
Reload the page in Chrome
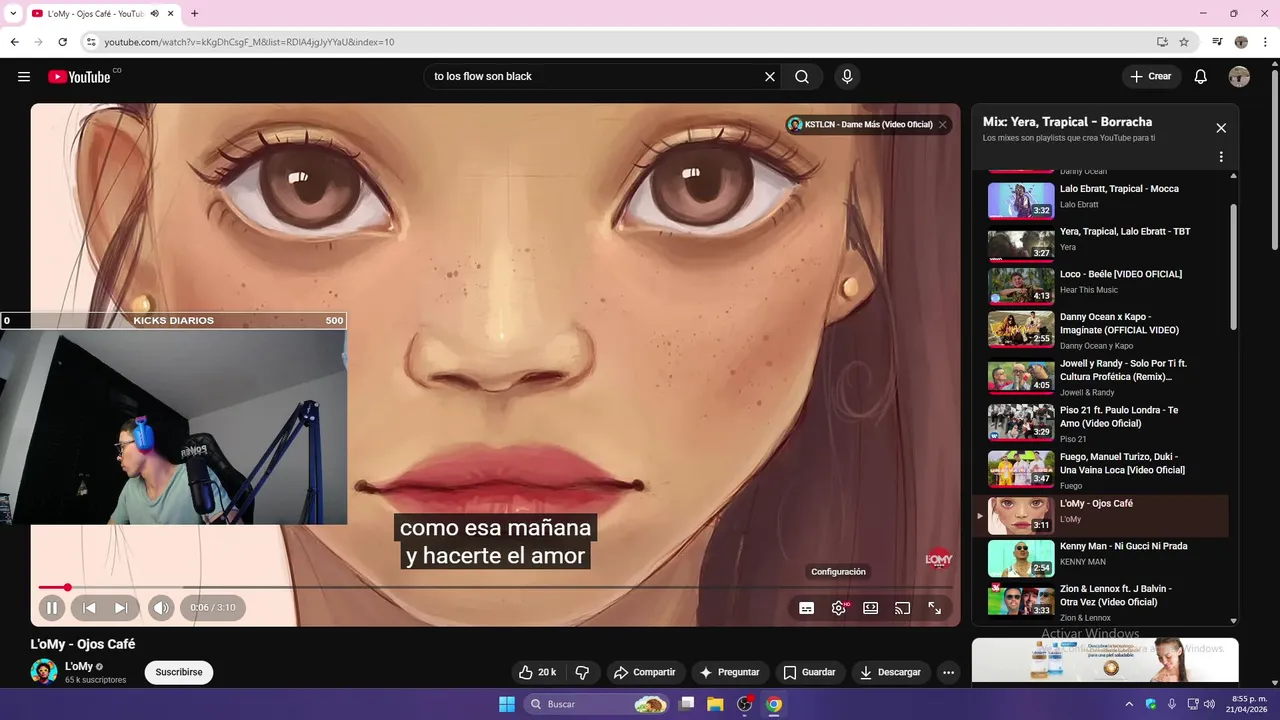coord(62,42)
